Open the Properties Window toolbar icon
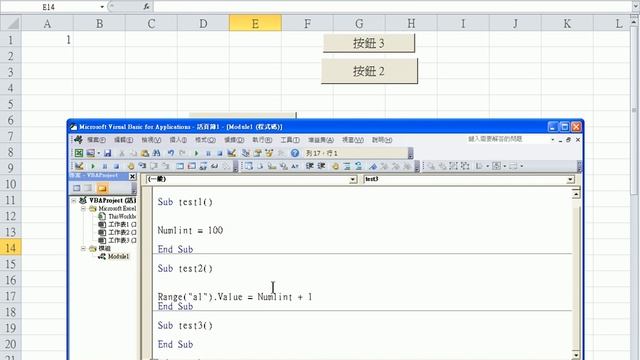 (x=257, y=153)
